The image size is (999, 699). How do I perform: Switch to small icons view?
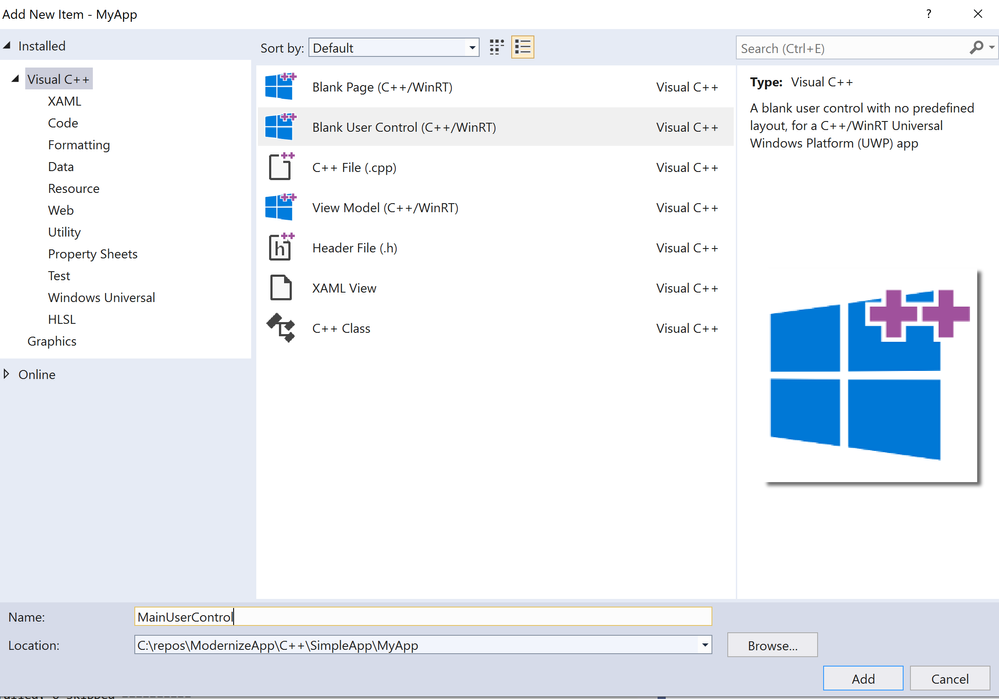[x=496, y=47]
